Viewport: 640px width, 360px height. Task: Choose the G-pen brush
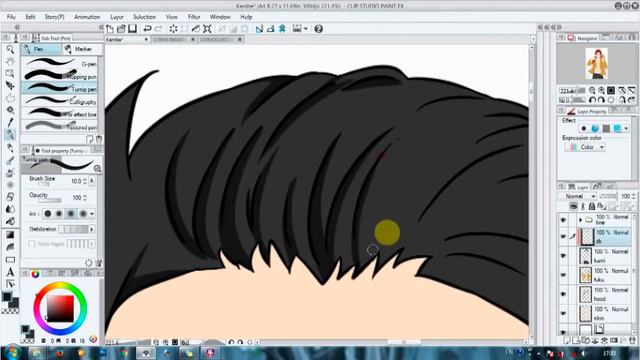click(x=60, y=63)
